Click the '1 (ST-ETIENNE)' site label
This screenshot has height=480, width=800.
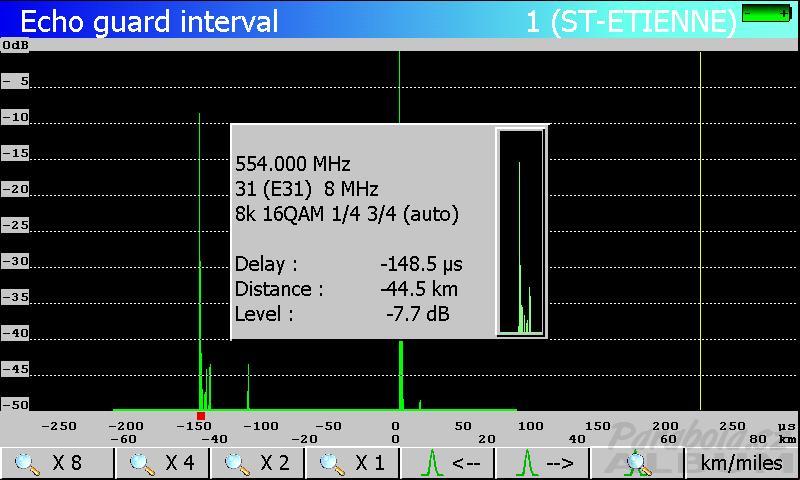[632, 22]
